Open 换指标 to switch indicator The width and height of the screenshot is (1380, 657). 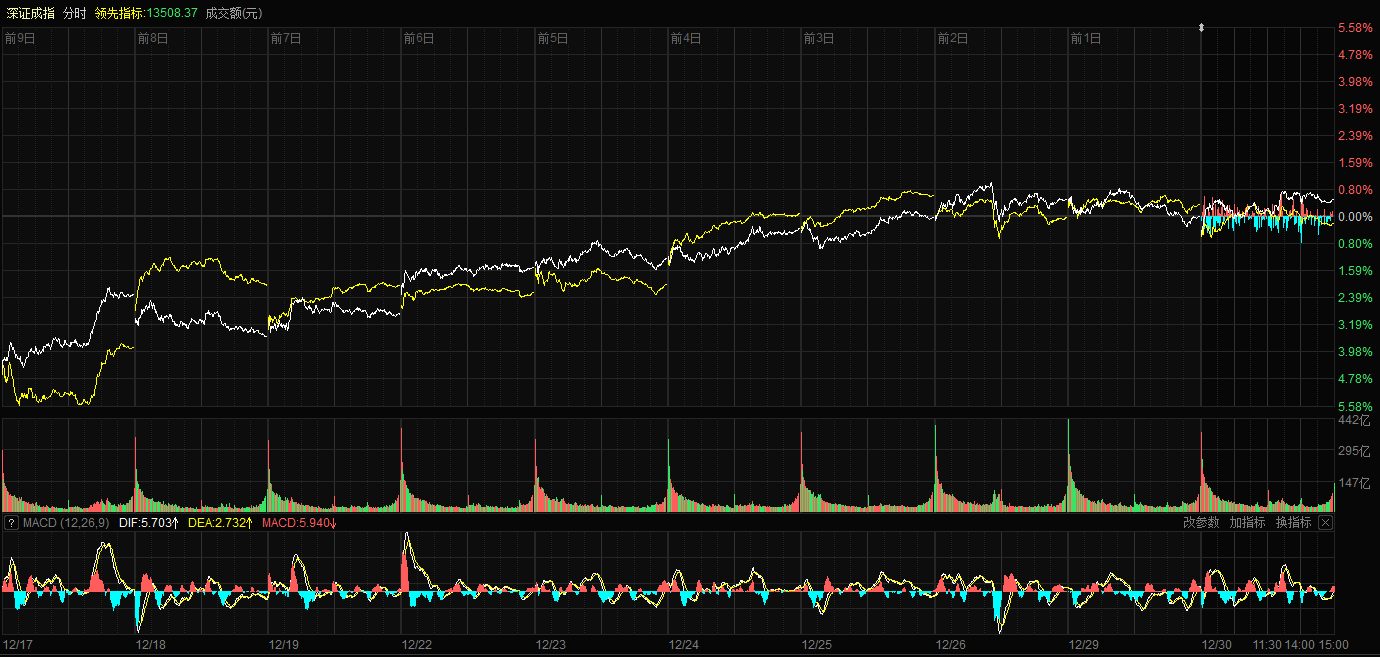1293,522
